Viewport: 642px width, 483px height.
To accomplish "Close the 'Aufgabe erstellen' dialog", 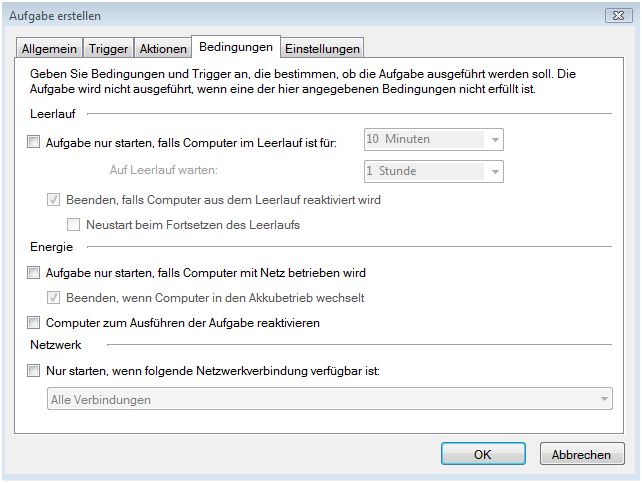I will coord(619,16).
